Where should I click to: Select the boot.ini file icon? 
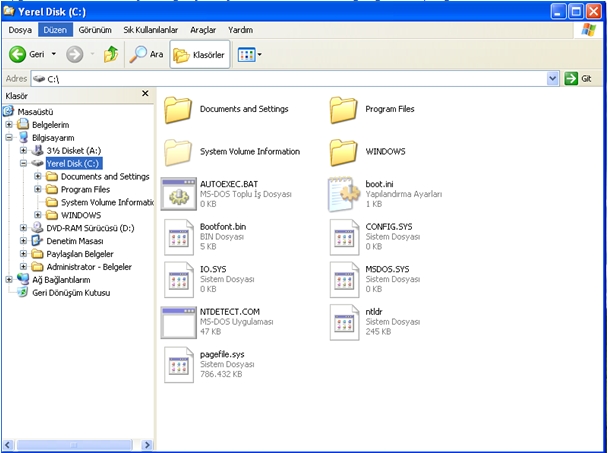coord(344,194)
